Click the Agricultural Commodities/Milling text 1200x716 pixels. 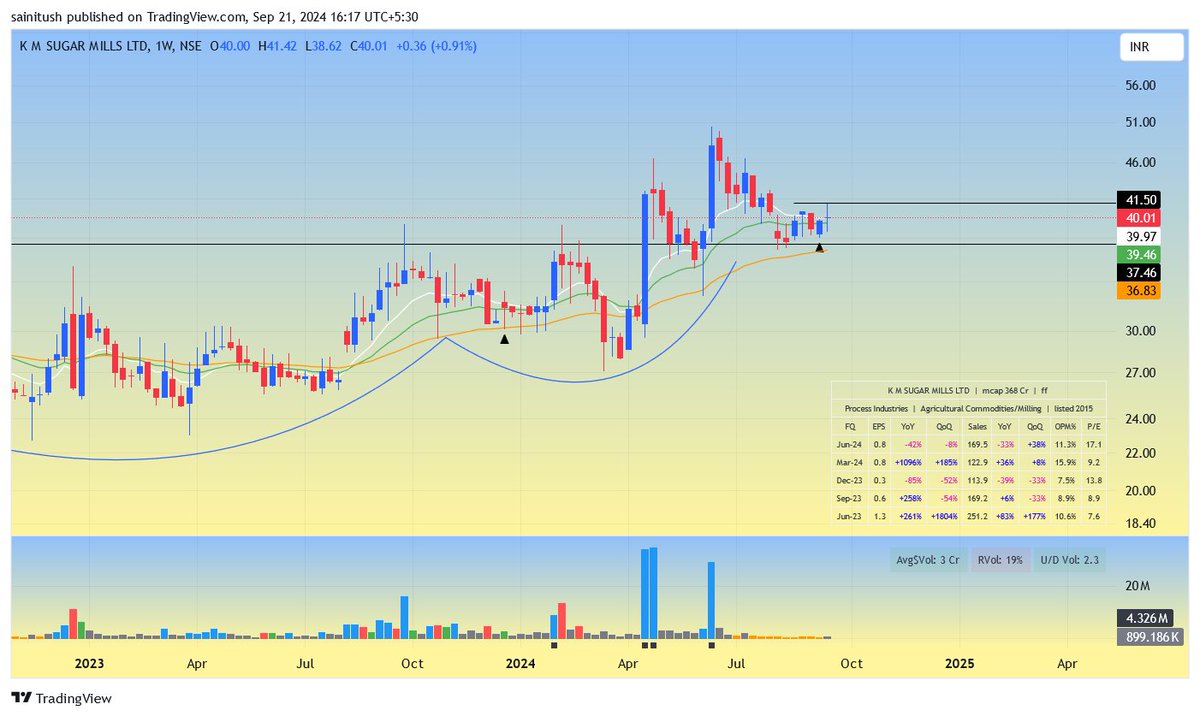click(x=981, y=409)
